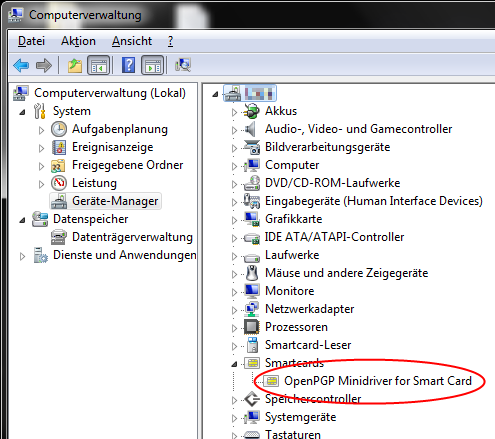Select OpenPGP Minidriver for Smart Card

(x=378, y=381)
